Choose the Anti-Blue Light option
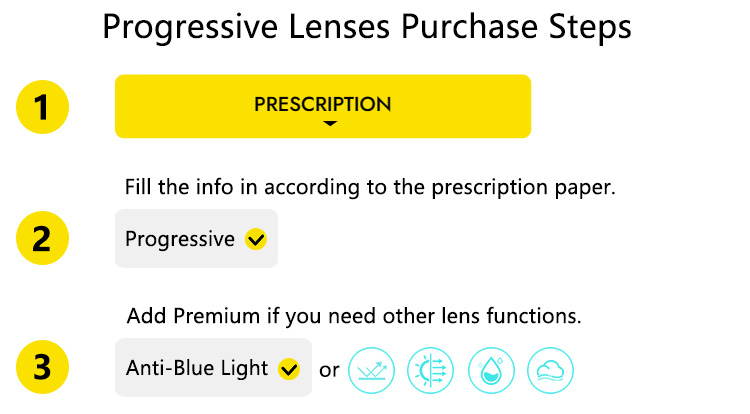Viewport: 750px width, 414px height. [x=213, y=367]
